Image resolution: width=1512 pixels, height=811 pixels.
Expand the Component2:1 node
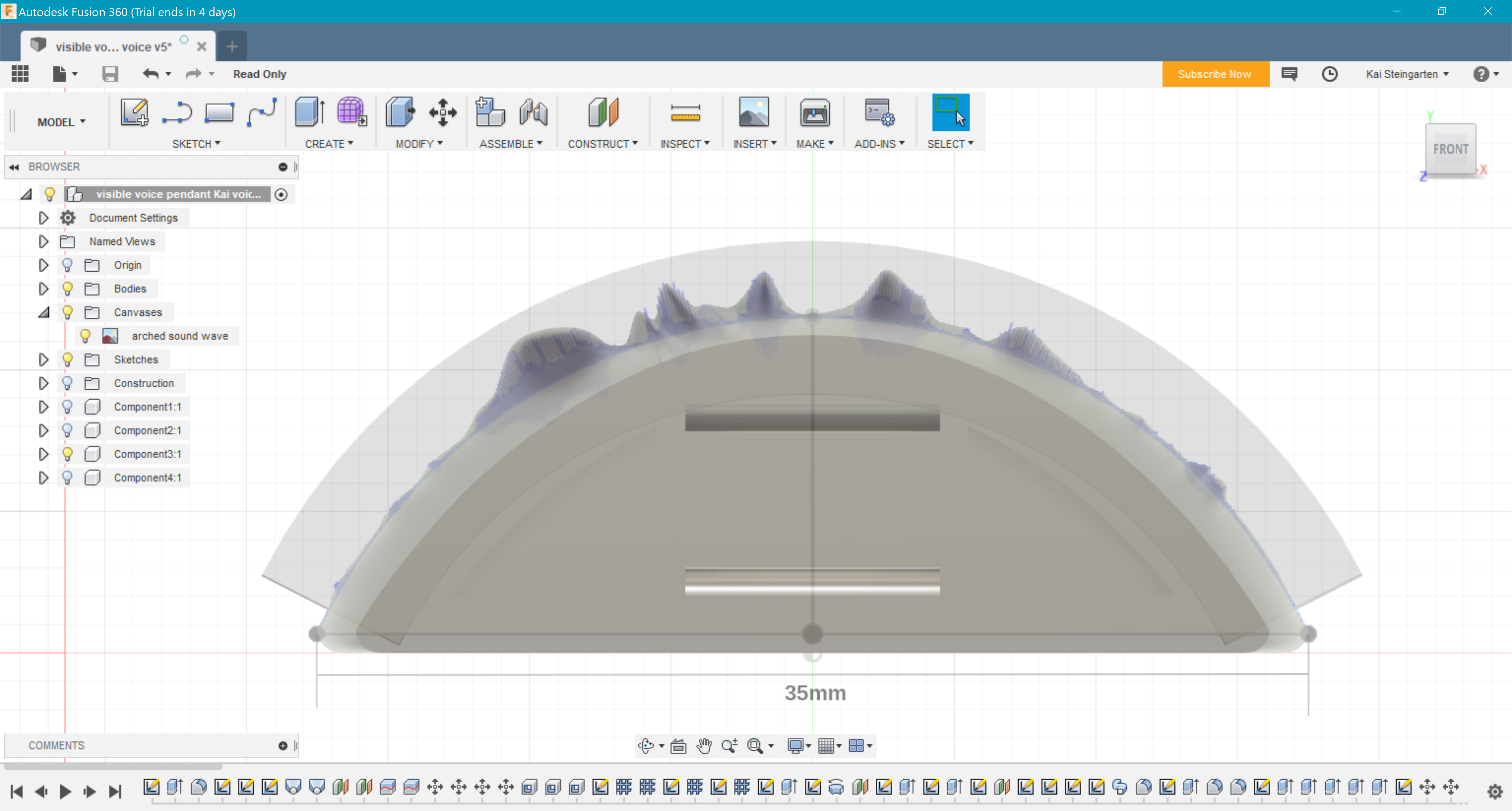click(43, 430)
